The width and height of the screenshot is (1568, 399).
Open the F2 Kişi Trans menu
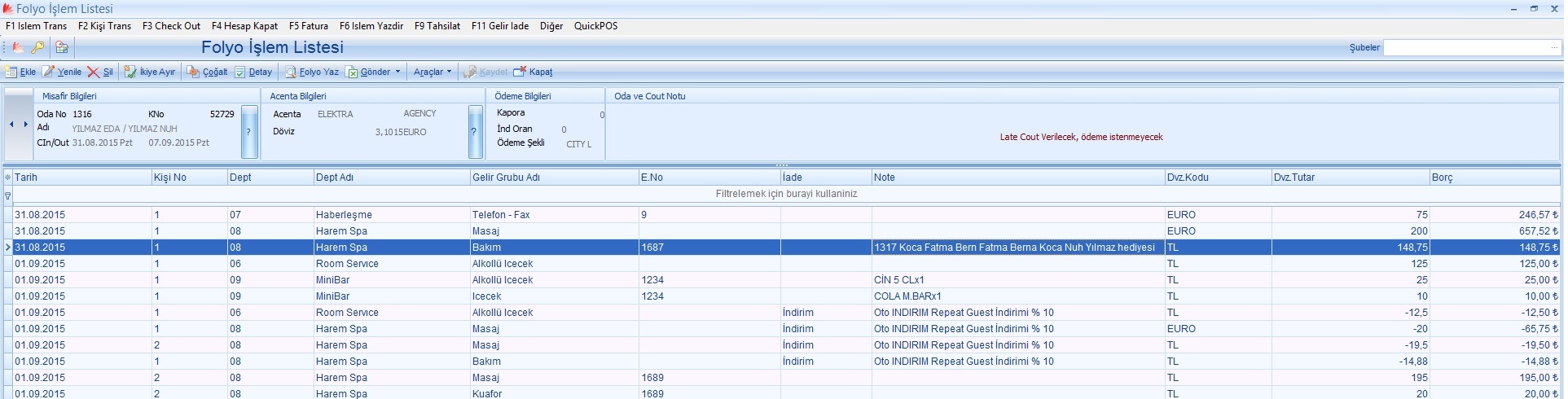[104, 26]
